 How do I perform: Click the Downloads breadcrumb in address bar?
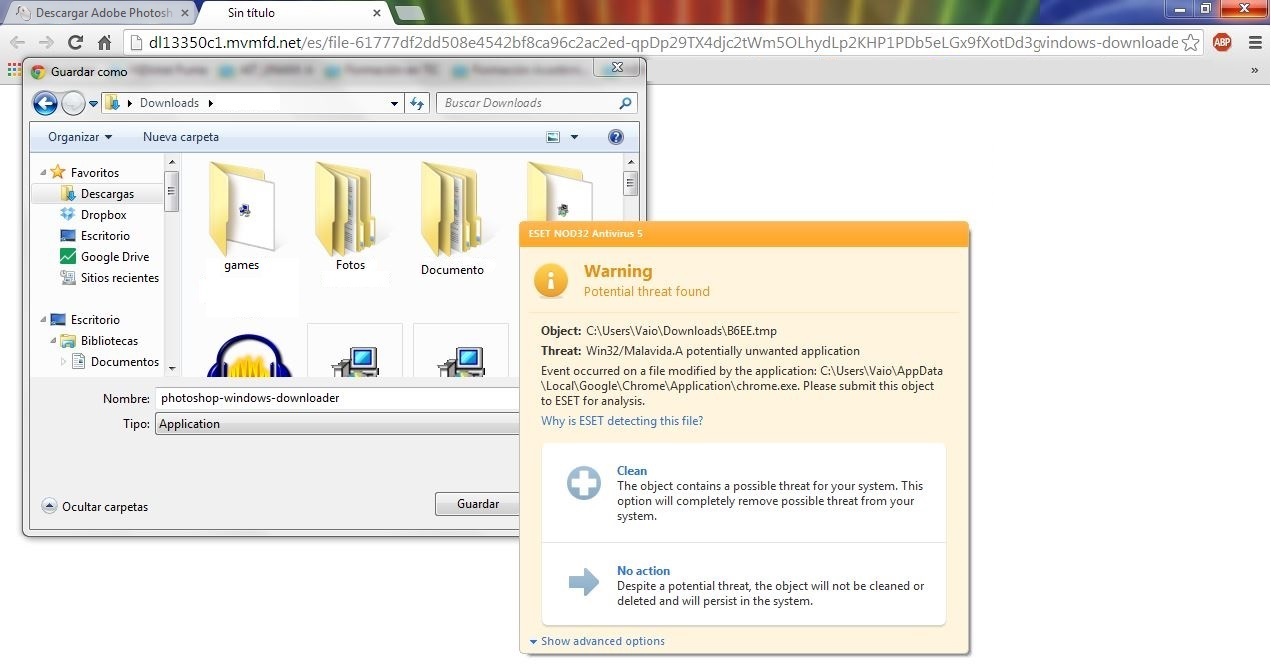pyautogui.click(x=169, y=103)
